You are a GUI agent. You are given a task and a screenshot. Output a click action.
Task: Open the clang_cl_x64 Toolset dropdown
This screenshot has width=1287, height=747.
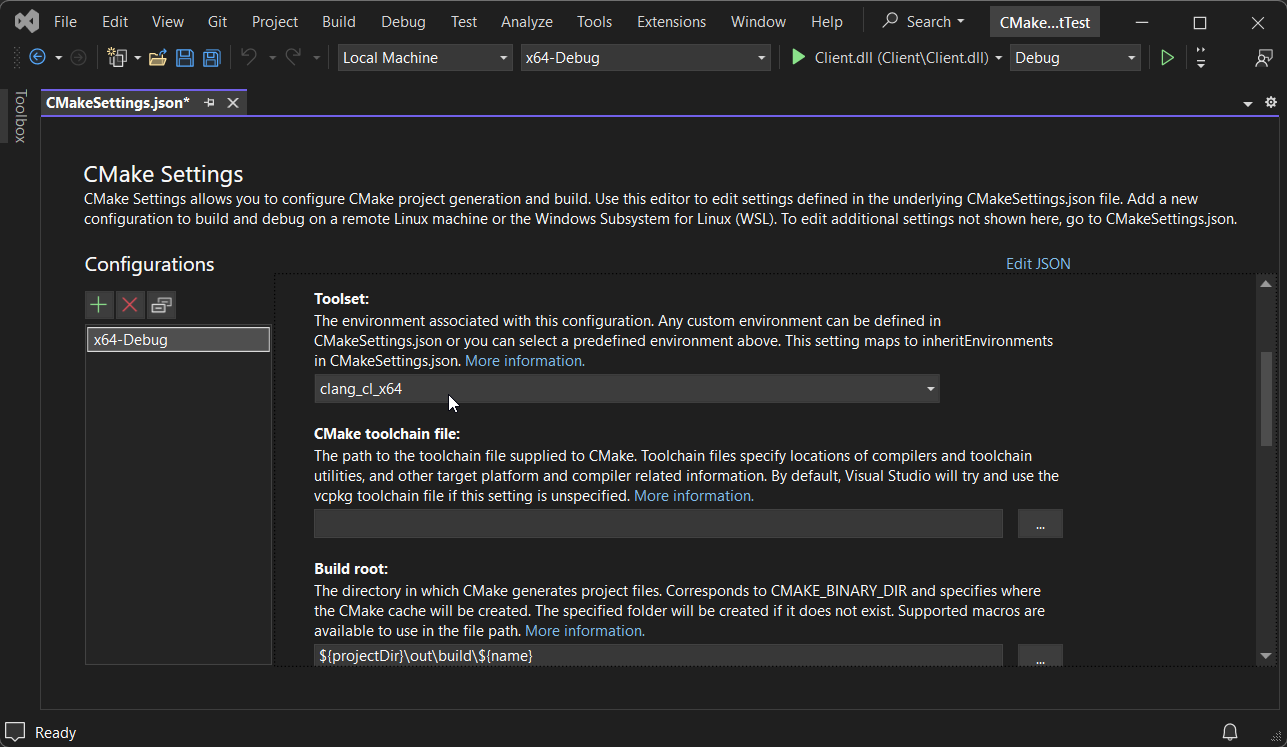point(627,389)
